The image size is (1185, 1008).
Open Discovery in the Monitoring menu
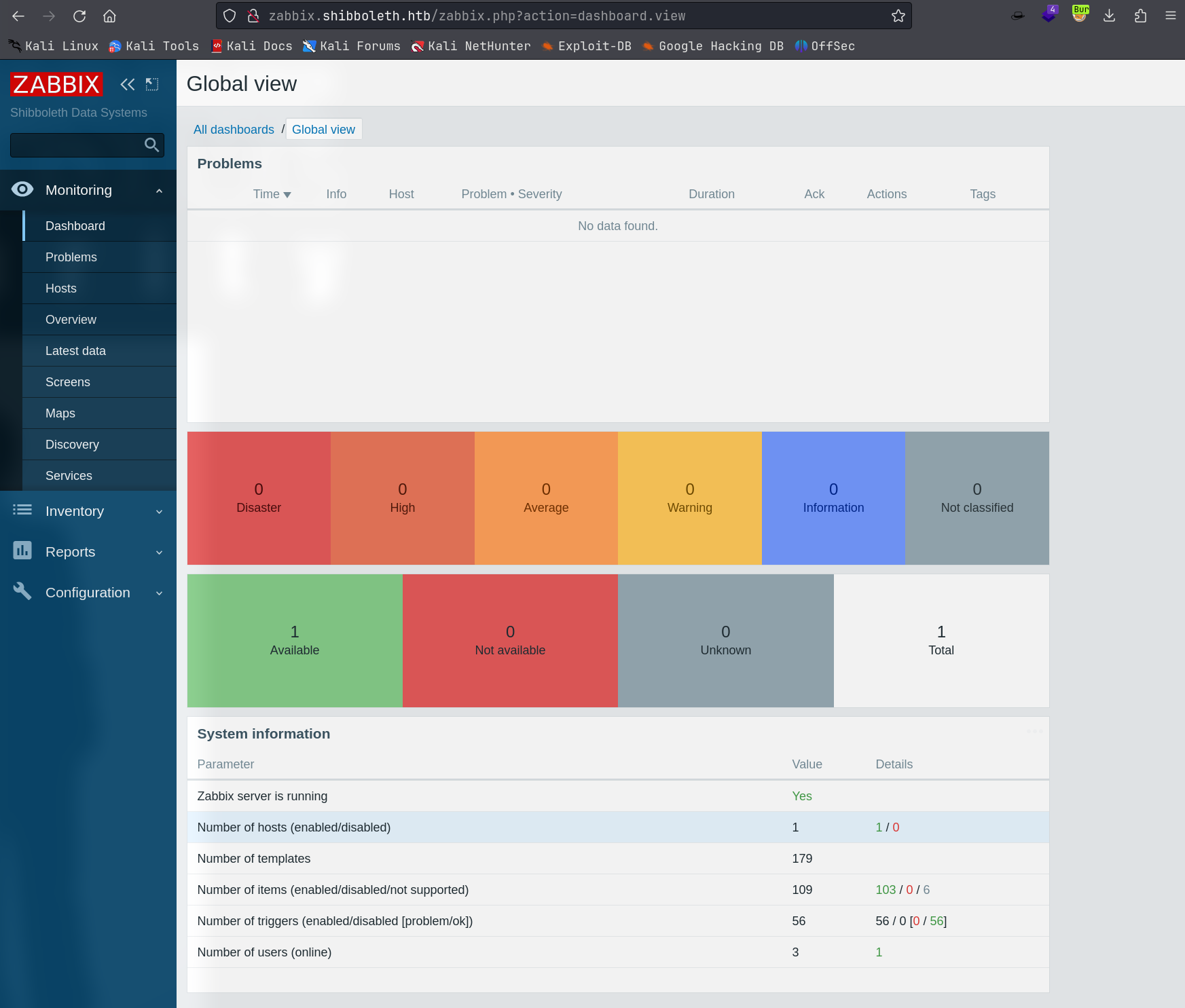click(99, 445)
